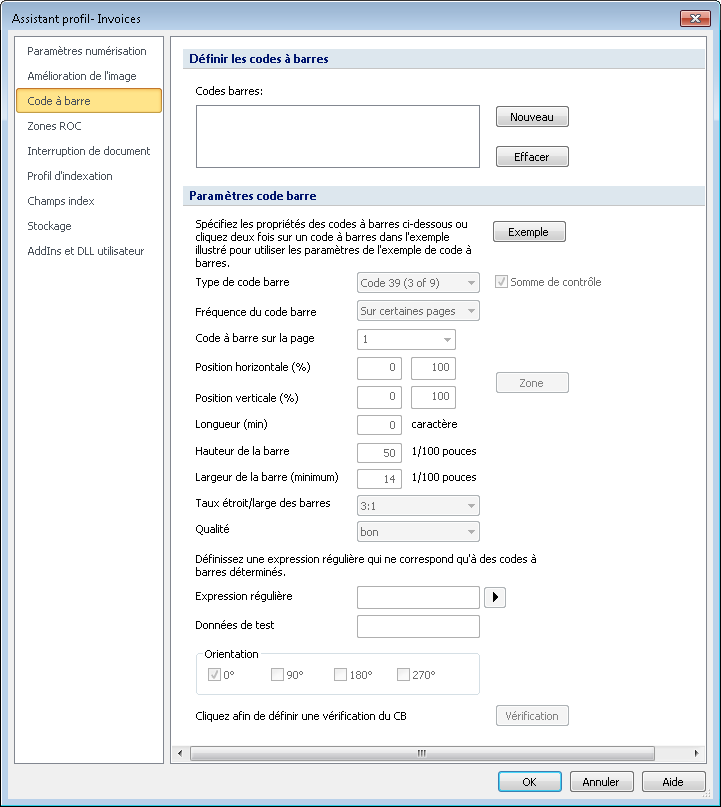The width and height of the screenshot is (721, 807).
Task: Click the regular expression arrow button
Action: pyautogui.click(x=495, y=597)
